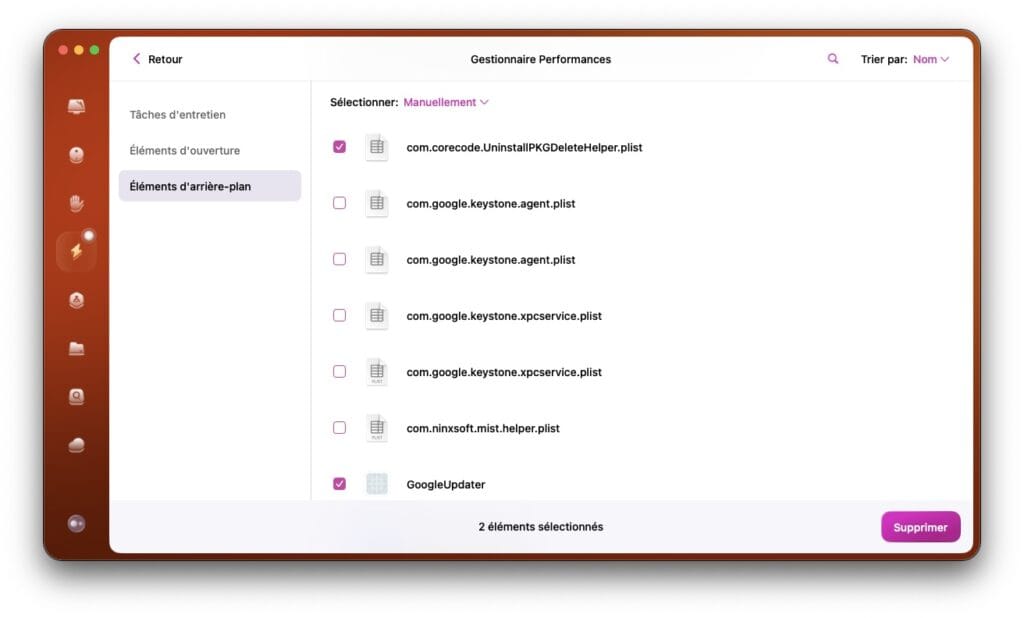1024x618 pixels.
Task: Click the plist file icon for com.ninxsoft.mist.helper.plist
Action: pyautogui.click(x=377, y=428)
